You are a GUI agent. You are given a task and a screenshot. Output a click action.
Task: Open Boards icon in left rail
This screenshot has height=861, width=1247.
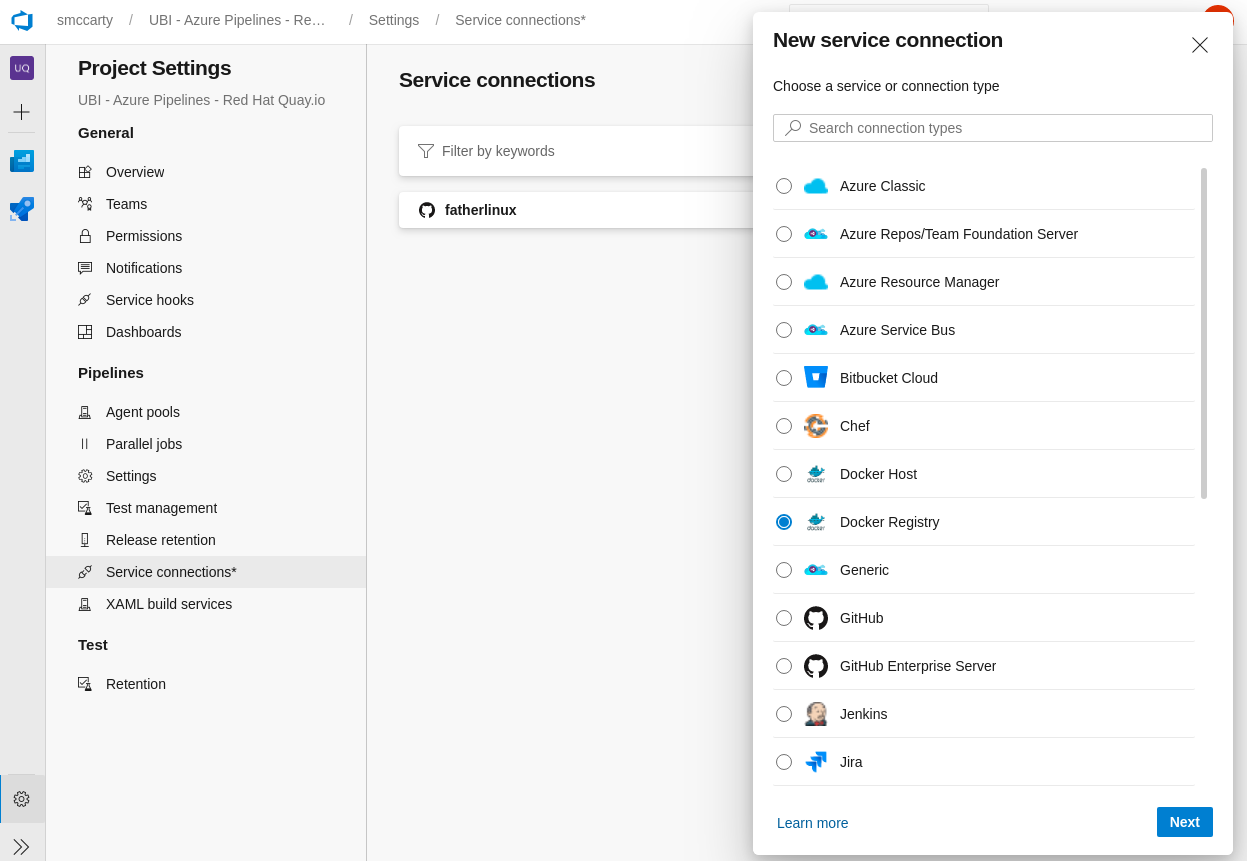click(22, 161)
